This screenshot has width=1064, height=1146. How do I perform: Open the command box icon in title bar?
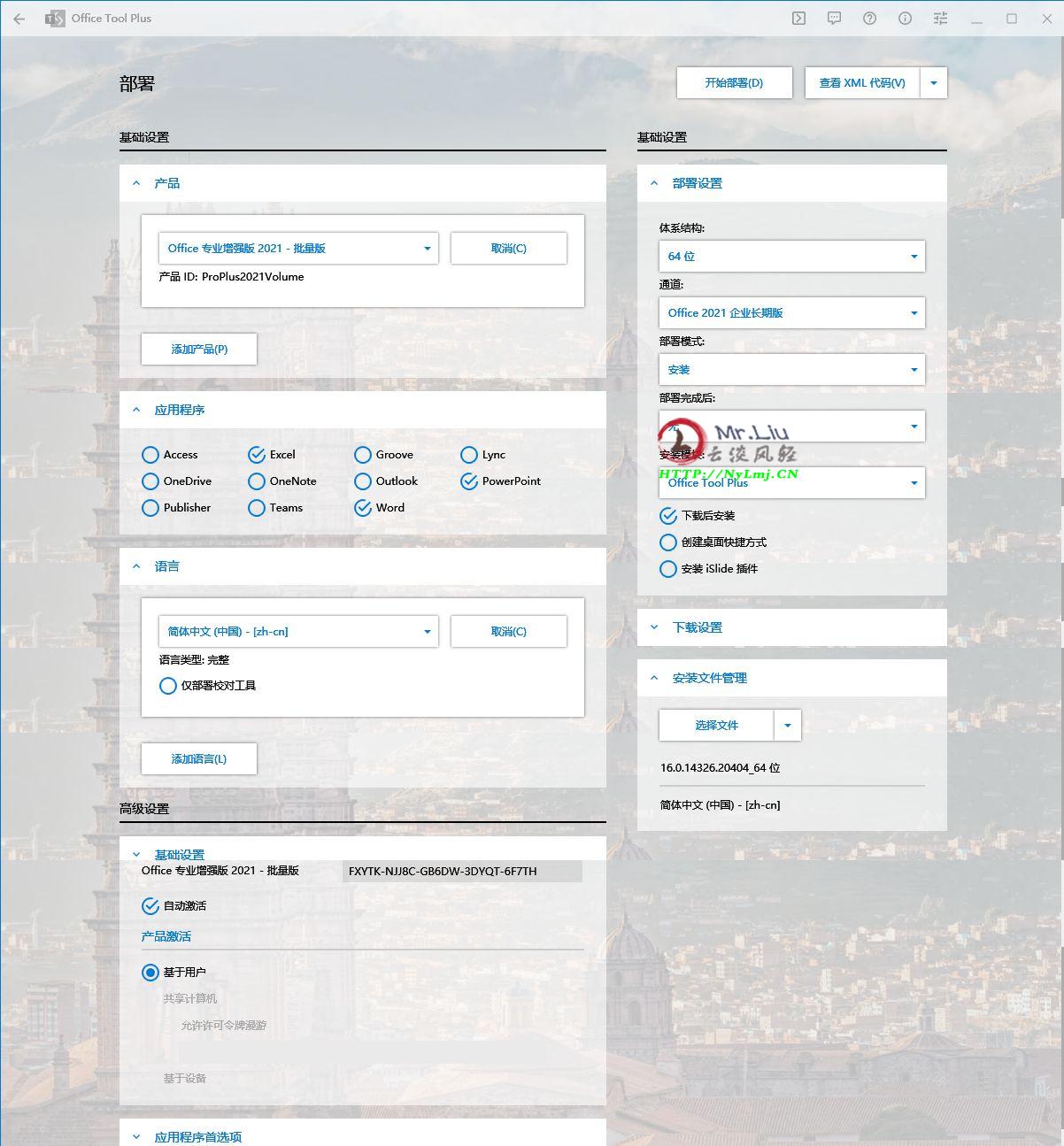[x=798, y=19]
